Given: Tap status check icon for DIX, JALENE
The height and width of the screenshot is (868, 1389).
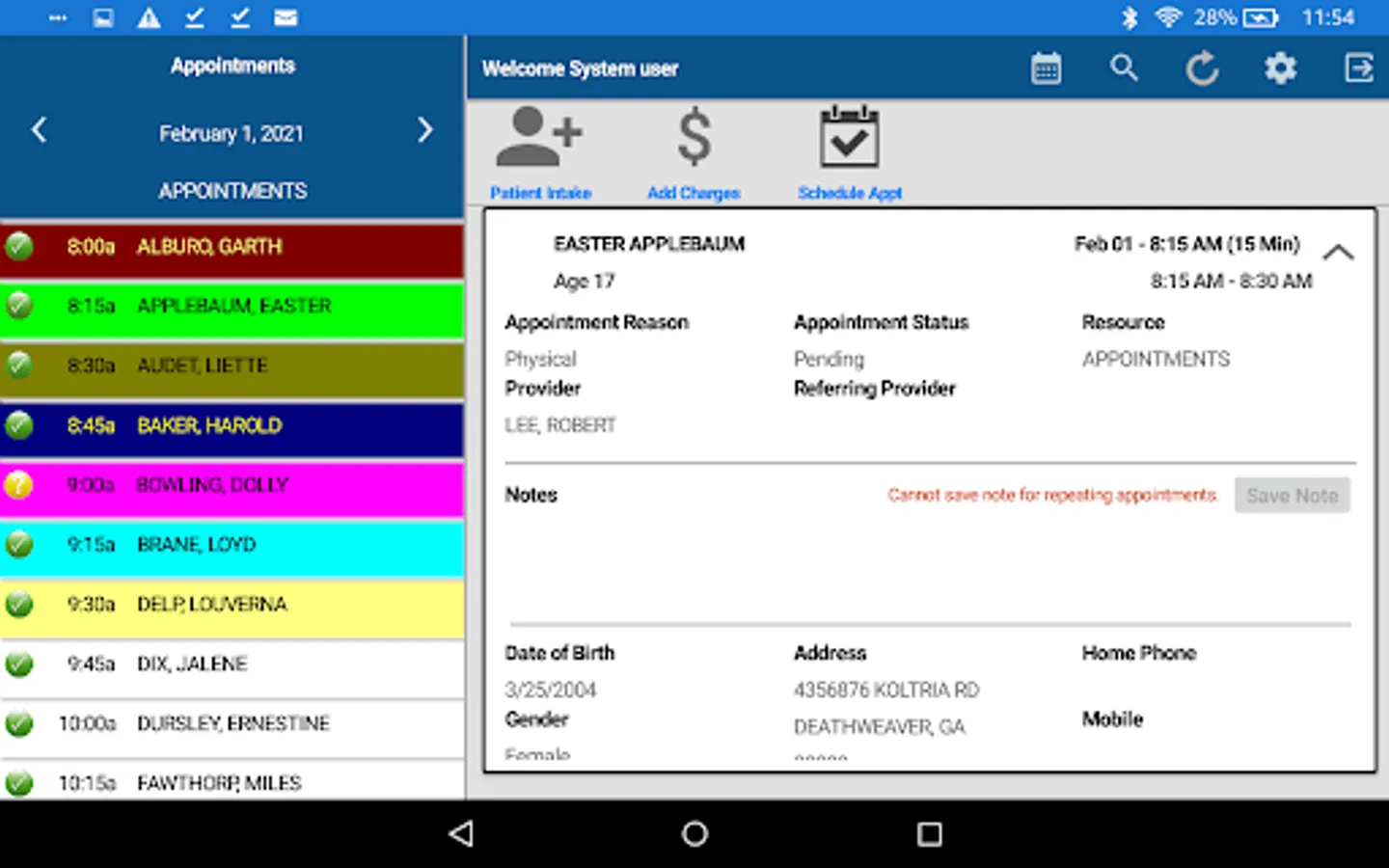Looking at the screenshot, I should [x=19, y=664].
